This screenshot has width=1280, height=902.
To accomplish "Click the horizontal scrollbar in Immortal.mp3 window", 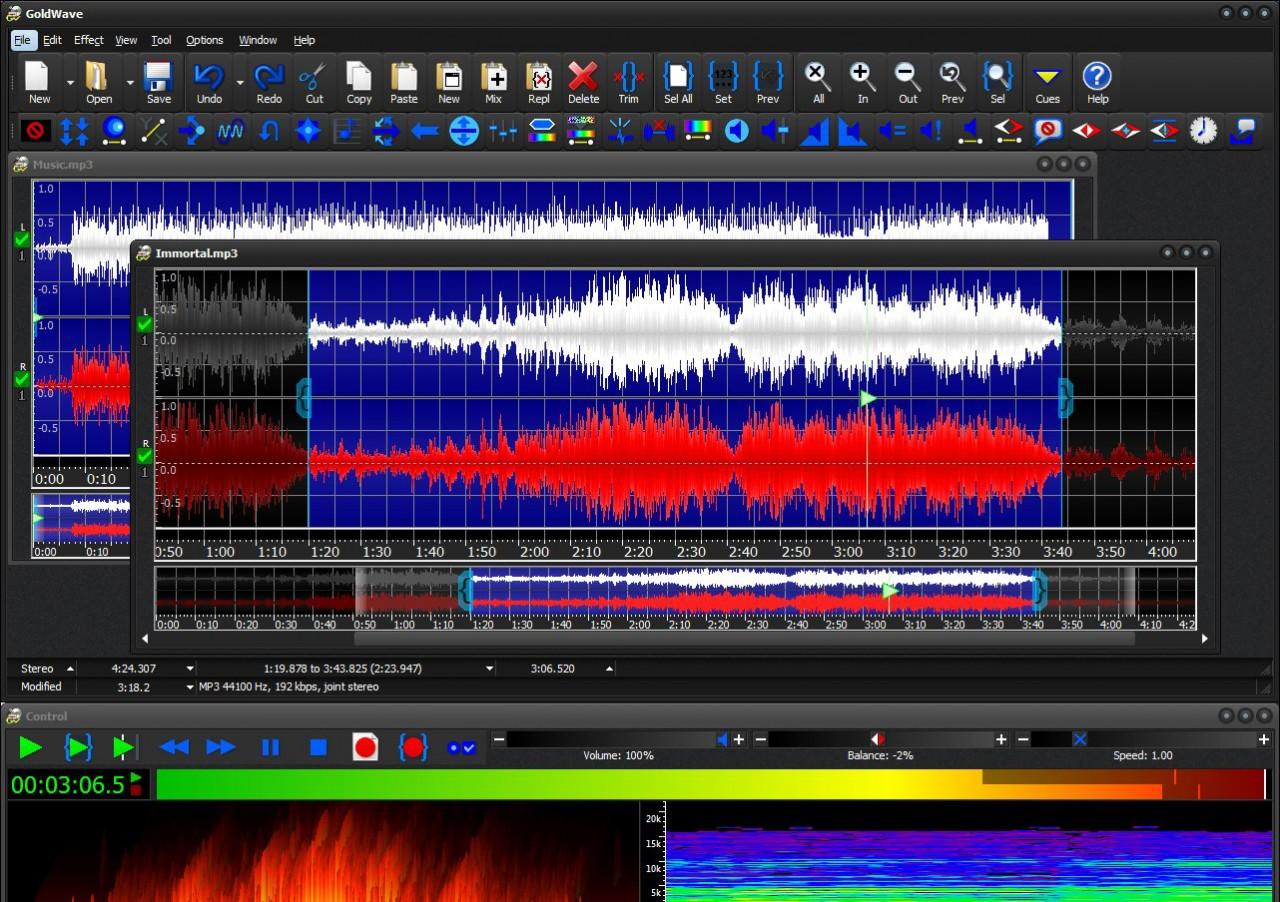I will point(743,638).
